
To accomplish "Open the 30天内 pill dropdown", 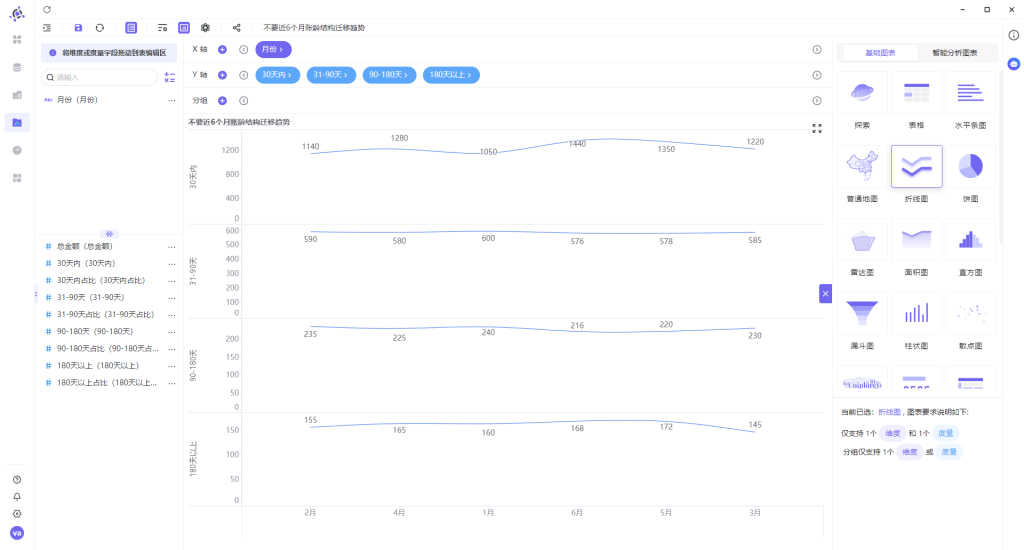I will (278, 75).
